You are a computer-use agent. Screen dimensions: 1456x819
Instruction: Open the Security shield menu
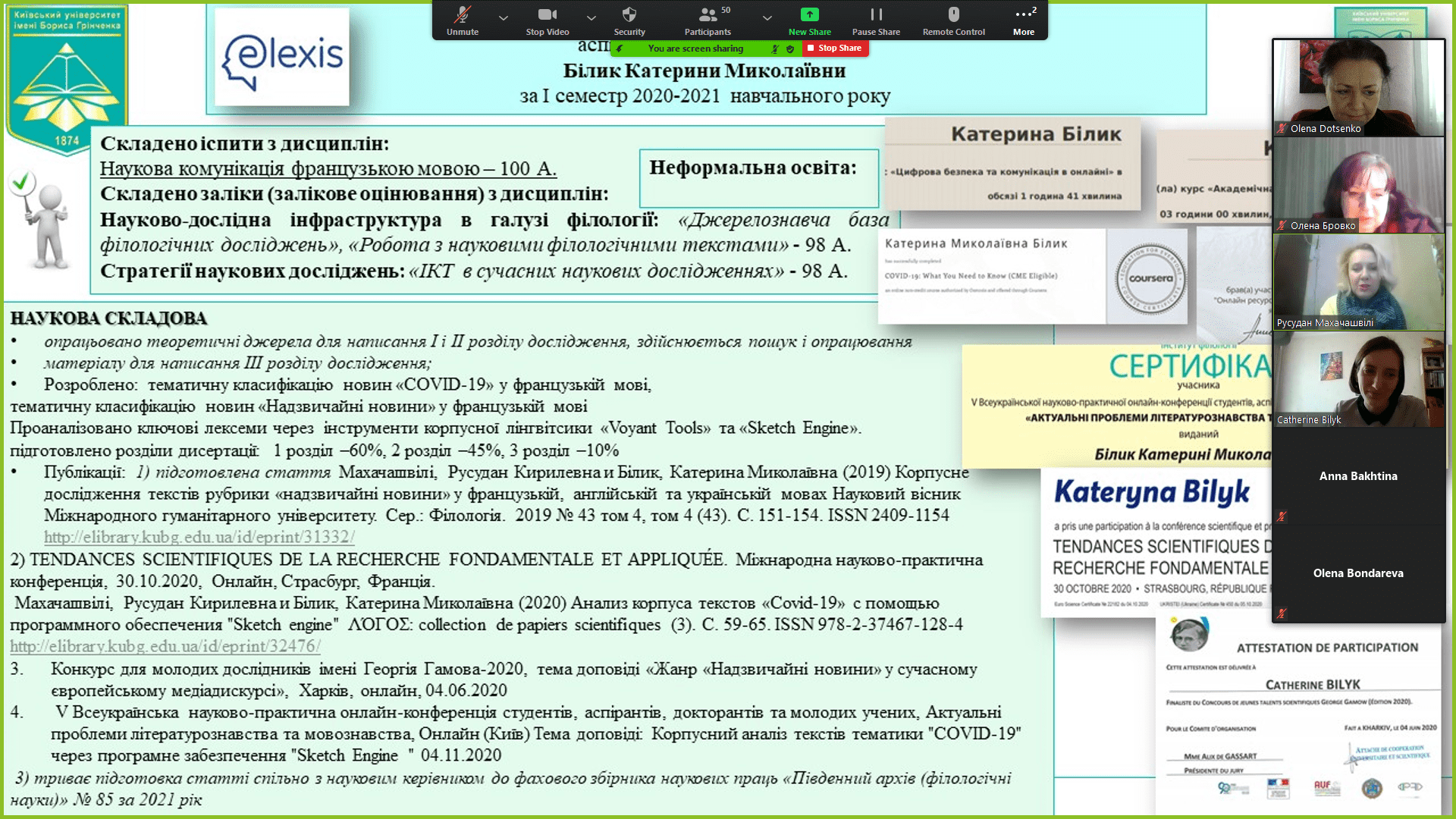[629, 15]
